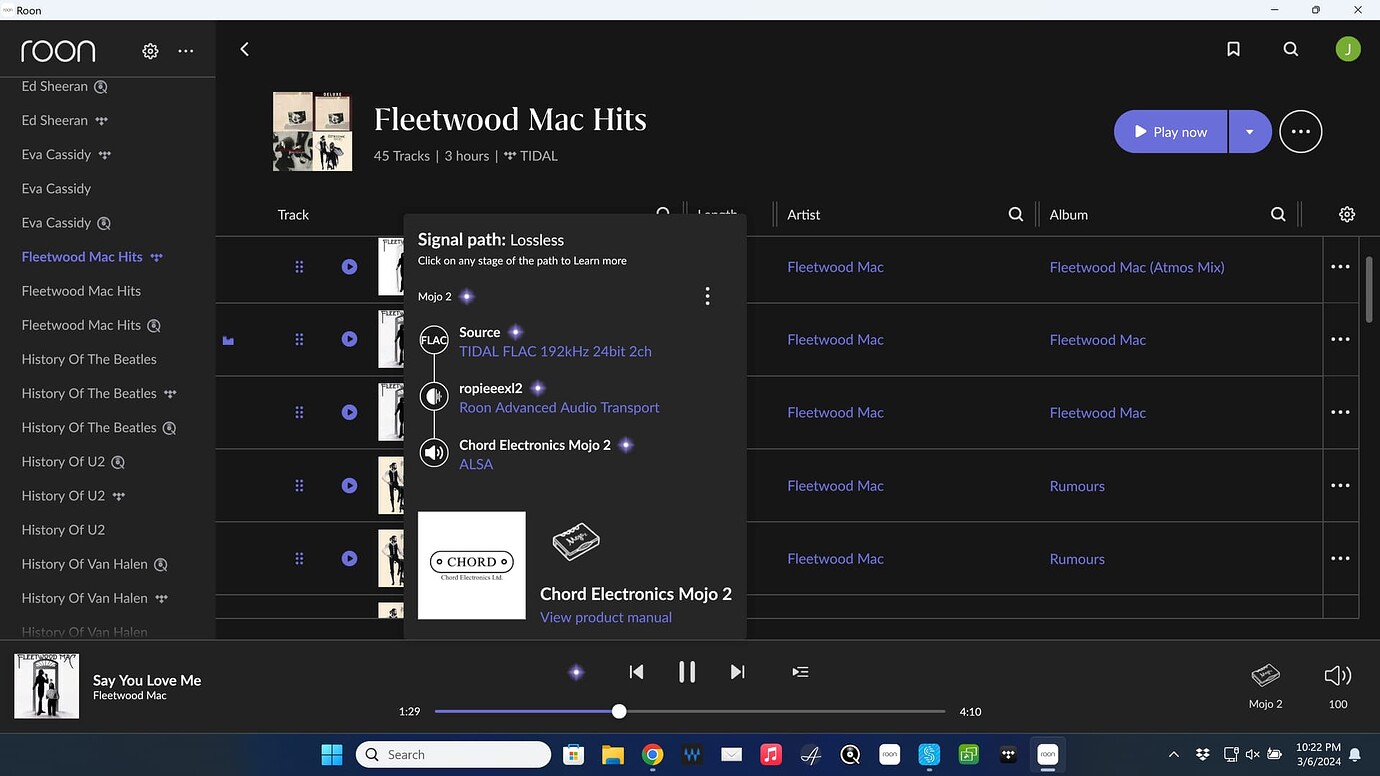This screenshot has width=1380, height=776.
Task: Open search with the magnifier in top right
Action: point(1290,48)
